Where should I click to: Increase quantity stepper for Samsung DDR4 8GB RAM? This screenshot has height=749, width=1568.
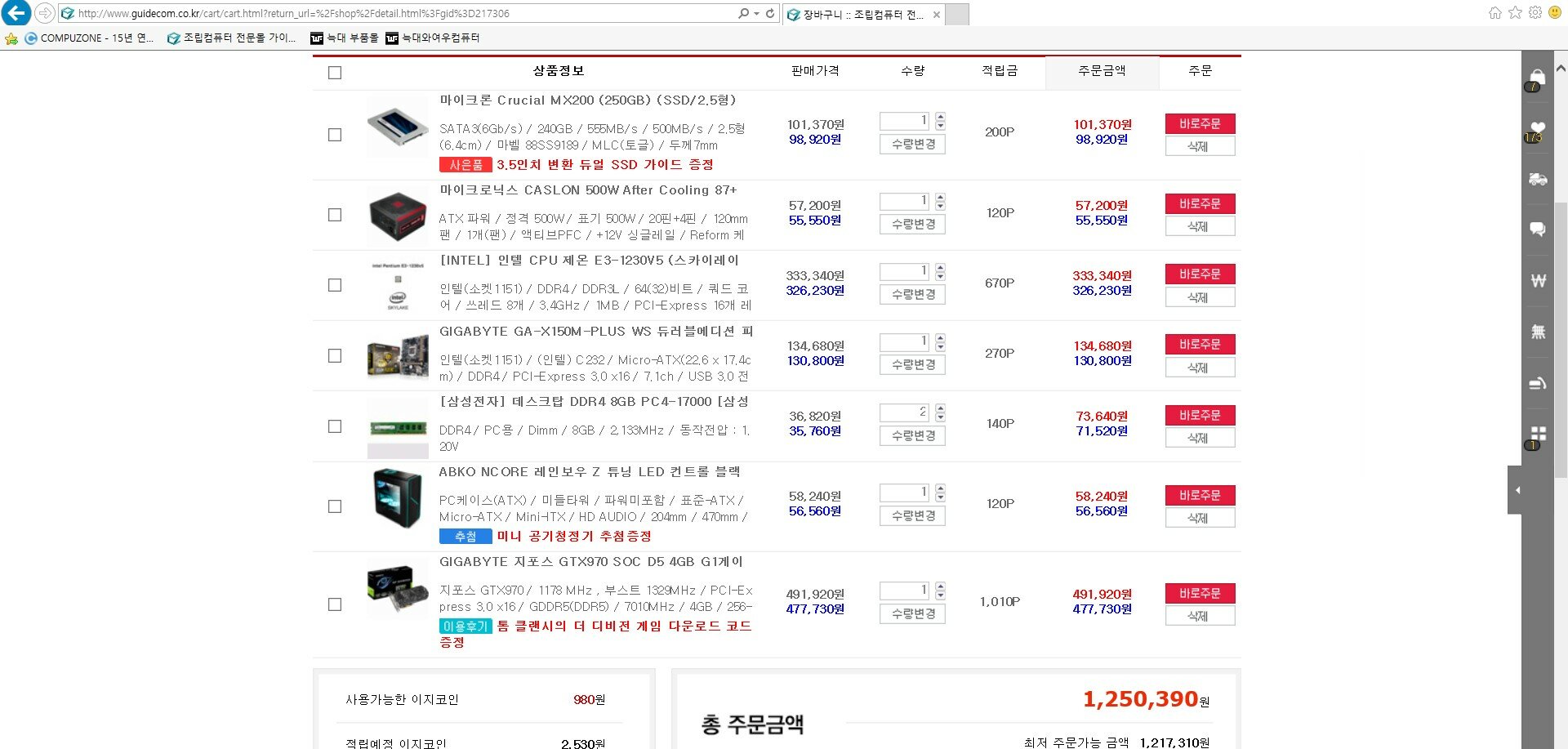[941, 408]
